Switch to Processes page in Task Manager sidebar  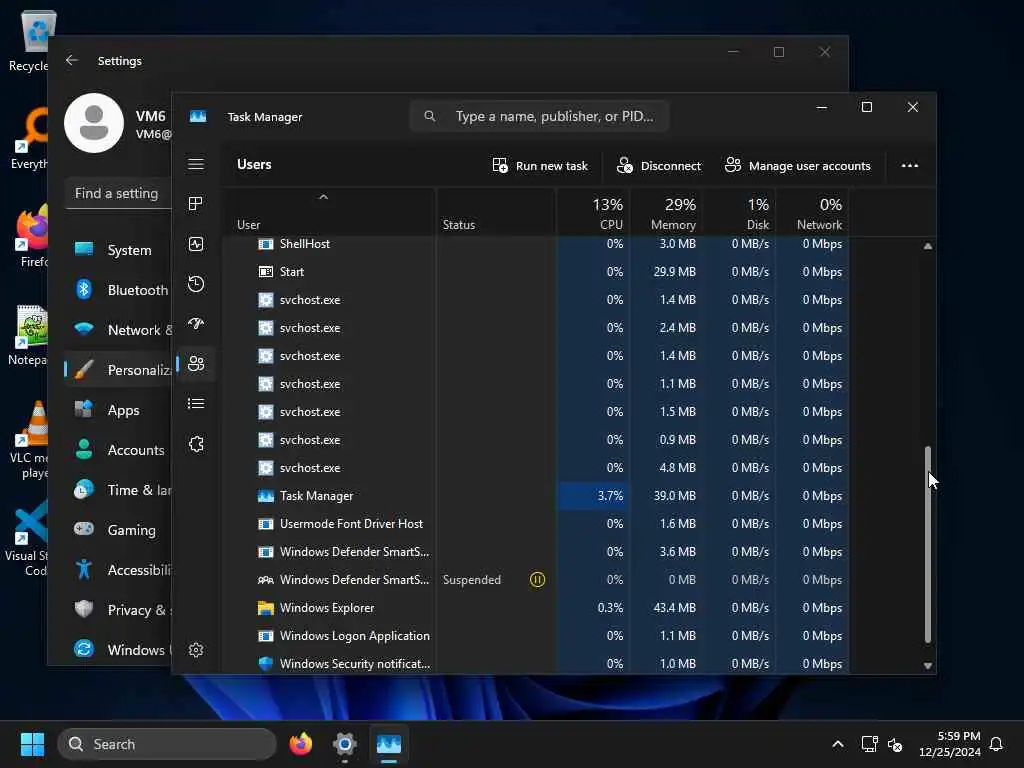point(196,204)
